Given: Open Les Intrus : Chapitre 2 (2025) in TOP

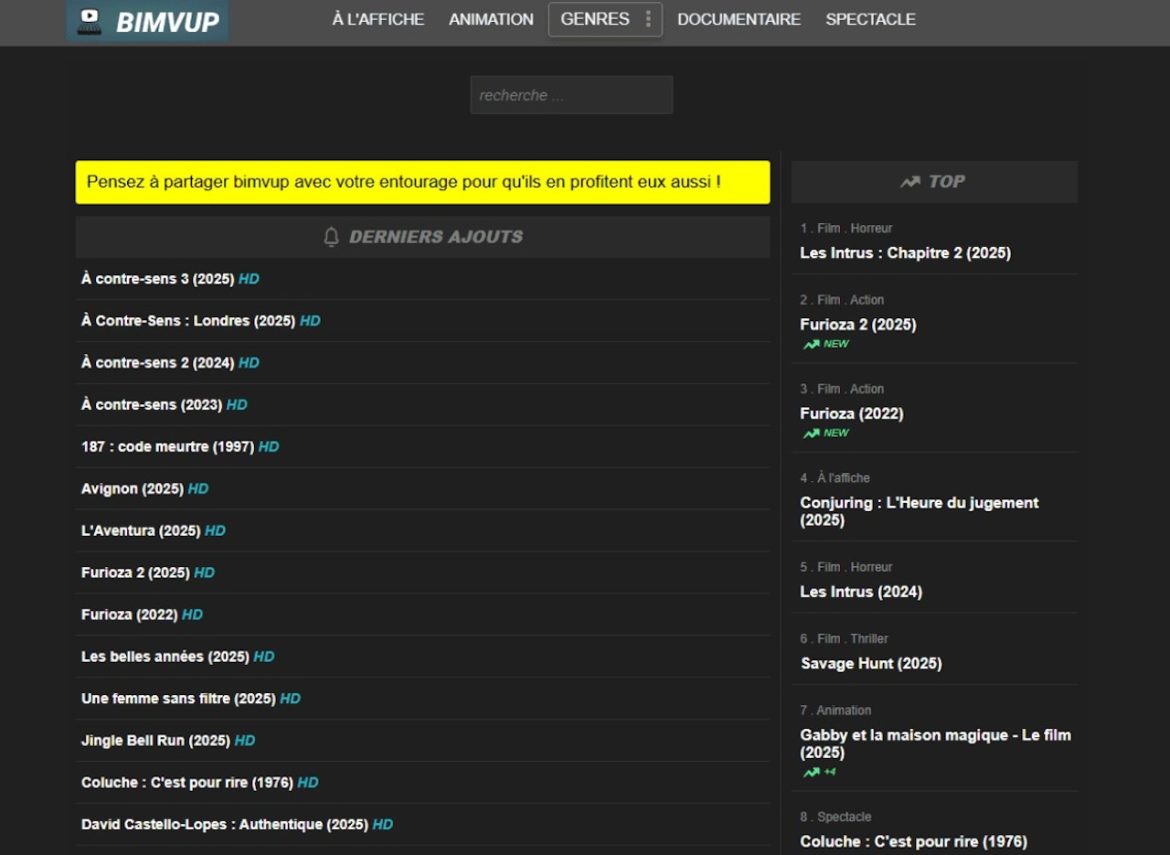Looking at the screenshot, I should [905, 253].
